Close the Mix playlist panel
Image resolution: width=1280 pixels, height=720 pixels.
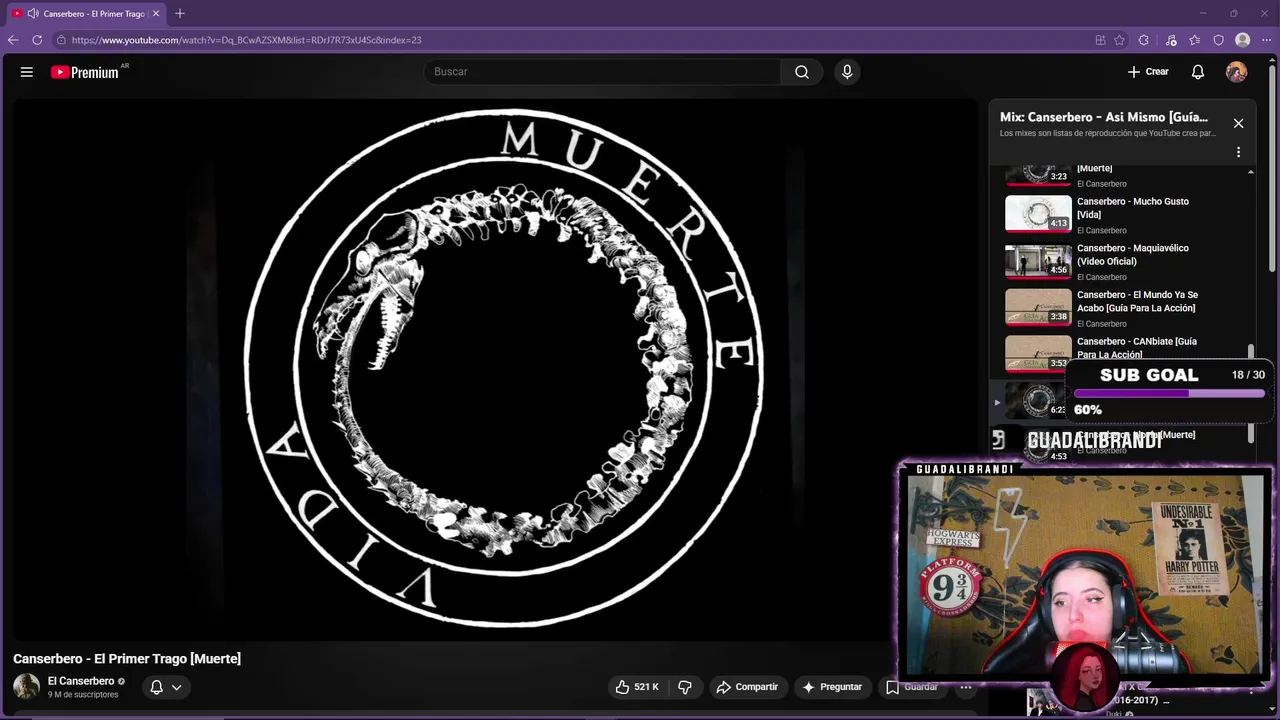pos(1238,123)
